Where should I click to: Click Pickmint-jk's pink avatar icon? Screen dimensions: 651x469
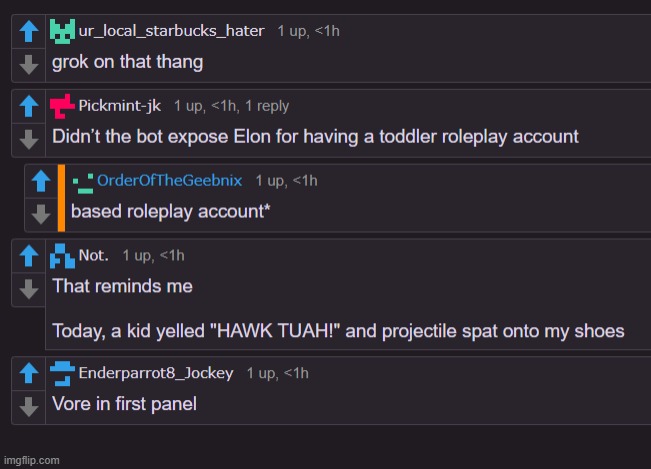click(62, 106)
